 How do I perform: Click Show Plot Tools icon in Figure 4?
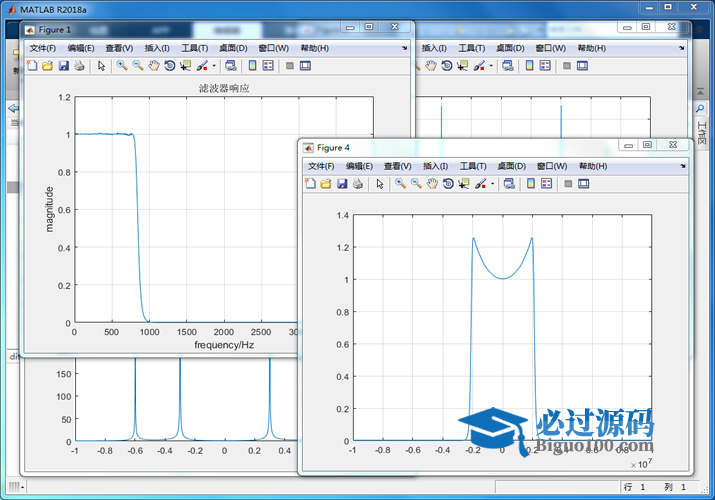click(x=584, y=184)
